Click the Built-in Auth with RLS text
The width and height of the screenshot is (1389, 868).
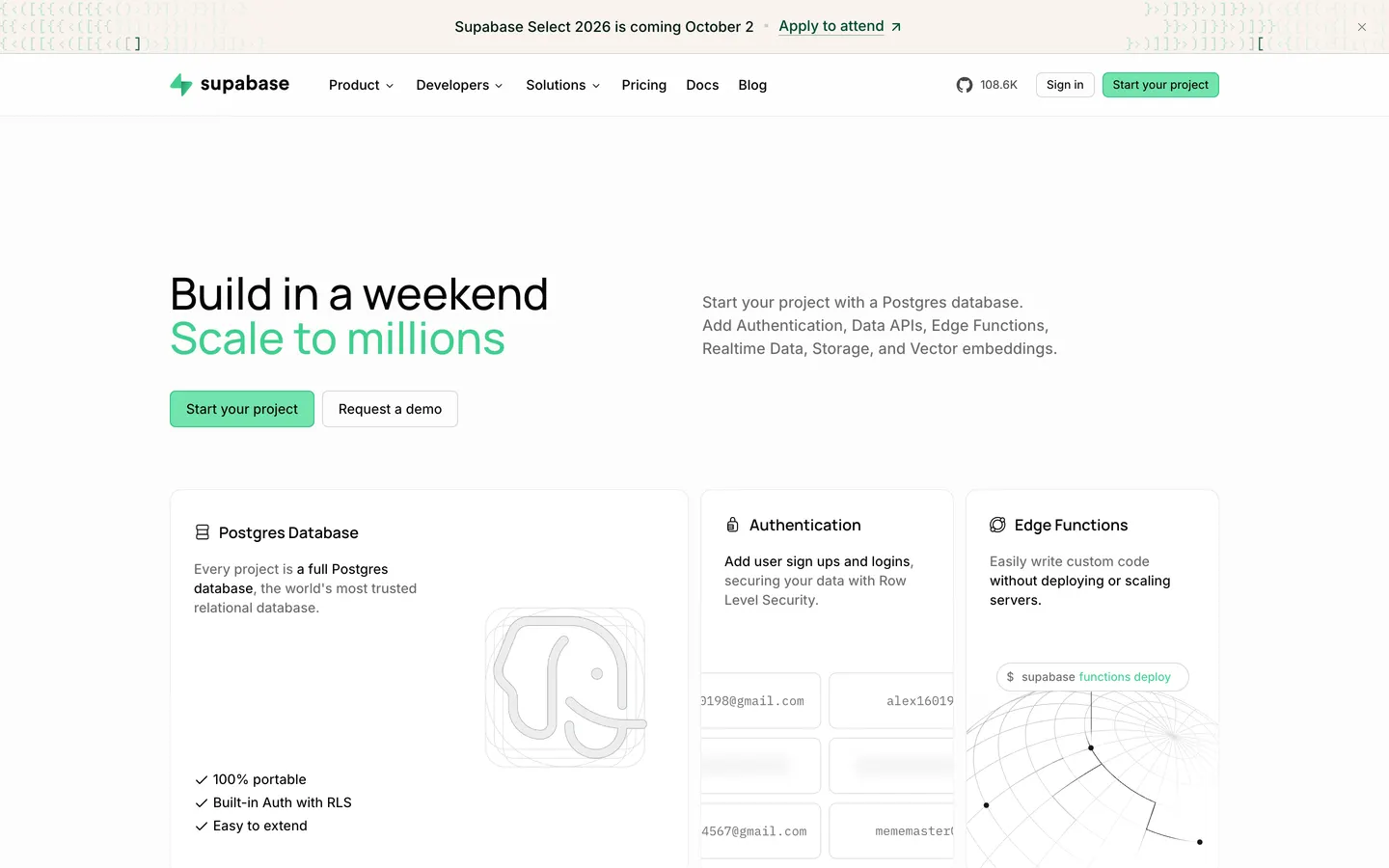(283, 802)
